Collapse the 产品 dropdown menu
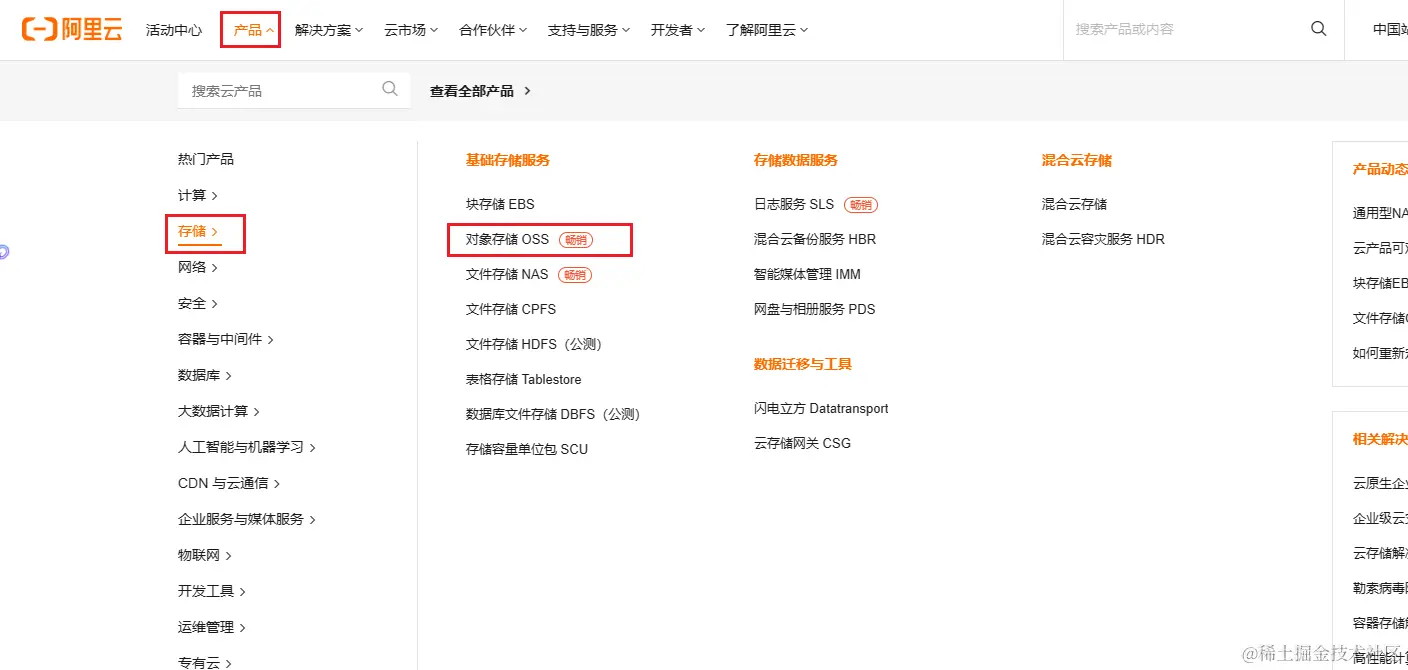This screenshot has width=1408, height=670. click(254, 30)
